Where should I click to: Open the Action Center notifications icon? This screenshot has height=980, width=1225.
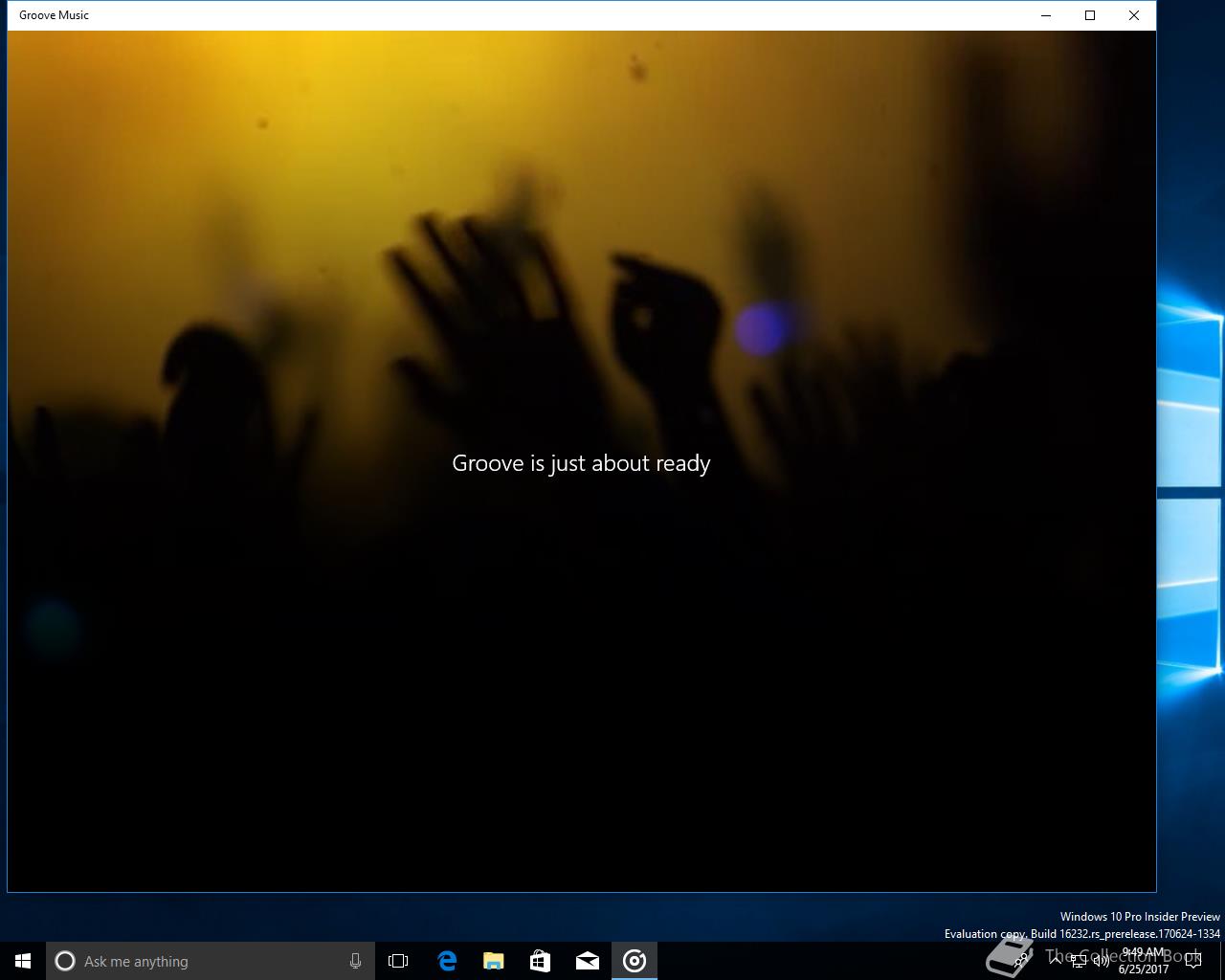[x=1192, y=961]
